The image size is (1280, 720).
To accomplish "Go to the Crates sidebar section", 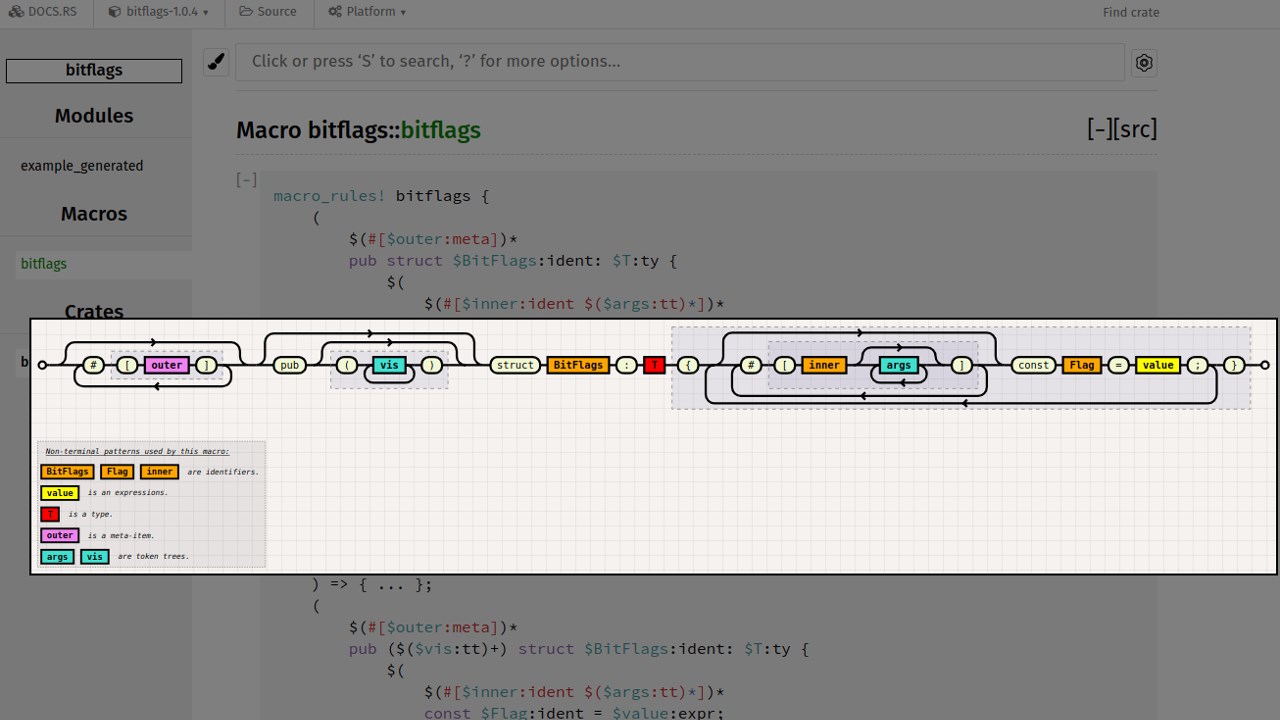I will (x=94, y=311).
